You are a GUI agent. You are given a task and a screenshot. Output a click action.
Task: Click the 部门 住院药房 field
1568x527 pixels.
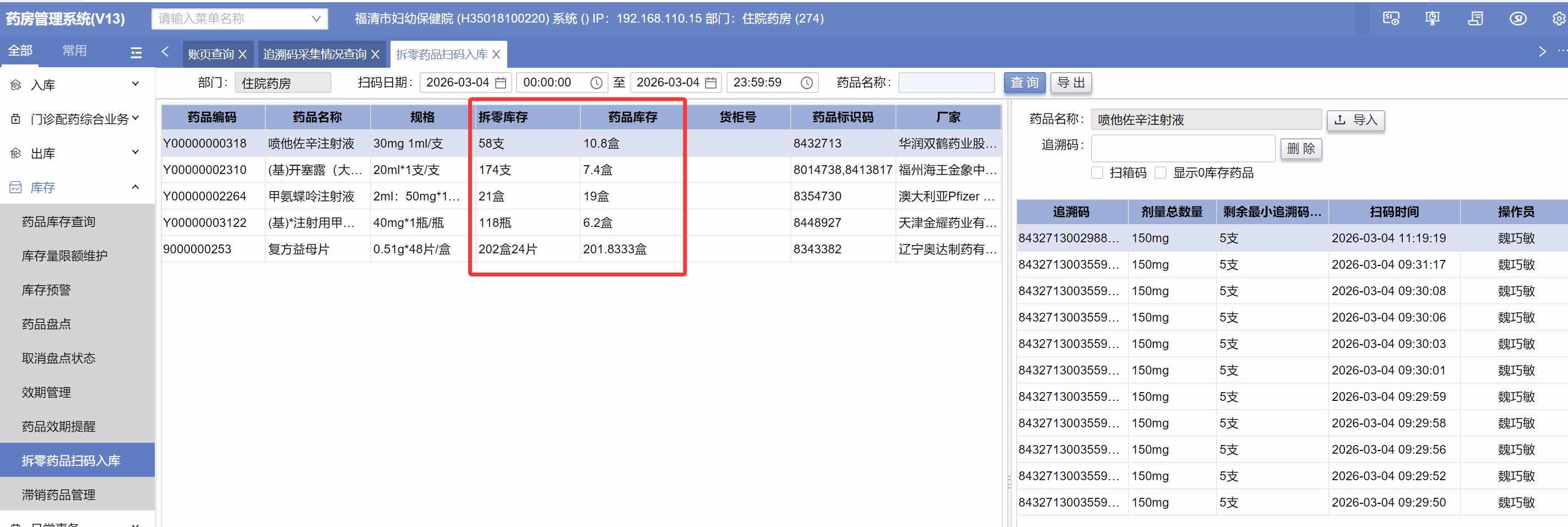click(283, 83)
